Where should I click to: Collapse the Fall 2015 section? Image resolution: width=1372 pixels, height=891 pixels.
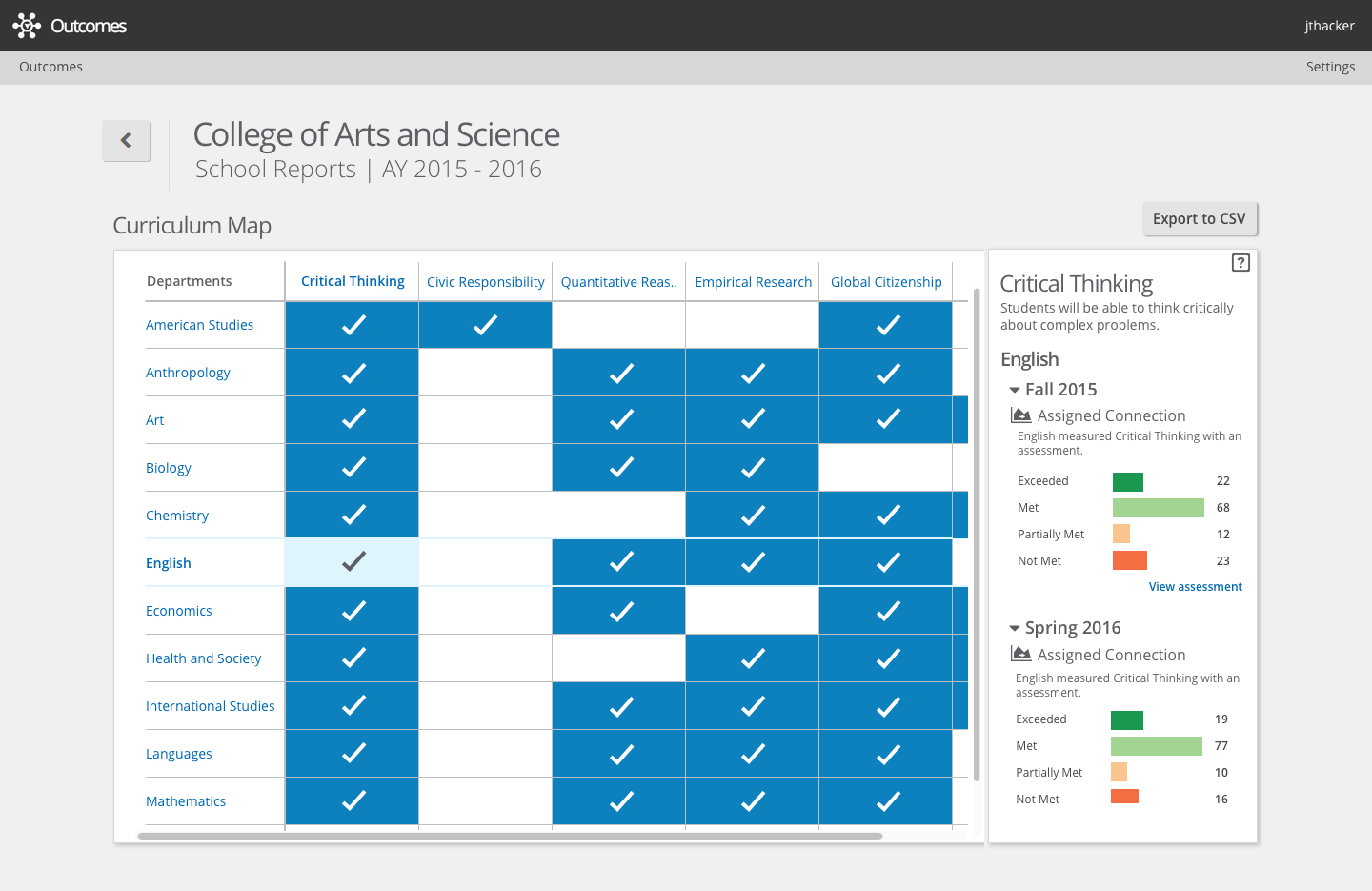point(1015,390)
